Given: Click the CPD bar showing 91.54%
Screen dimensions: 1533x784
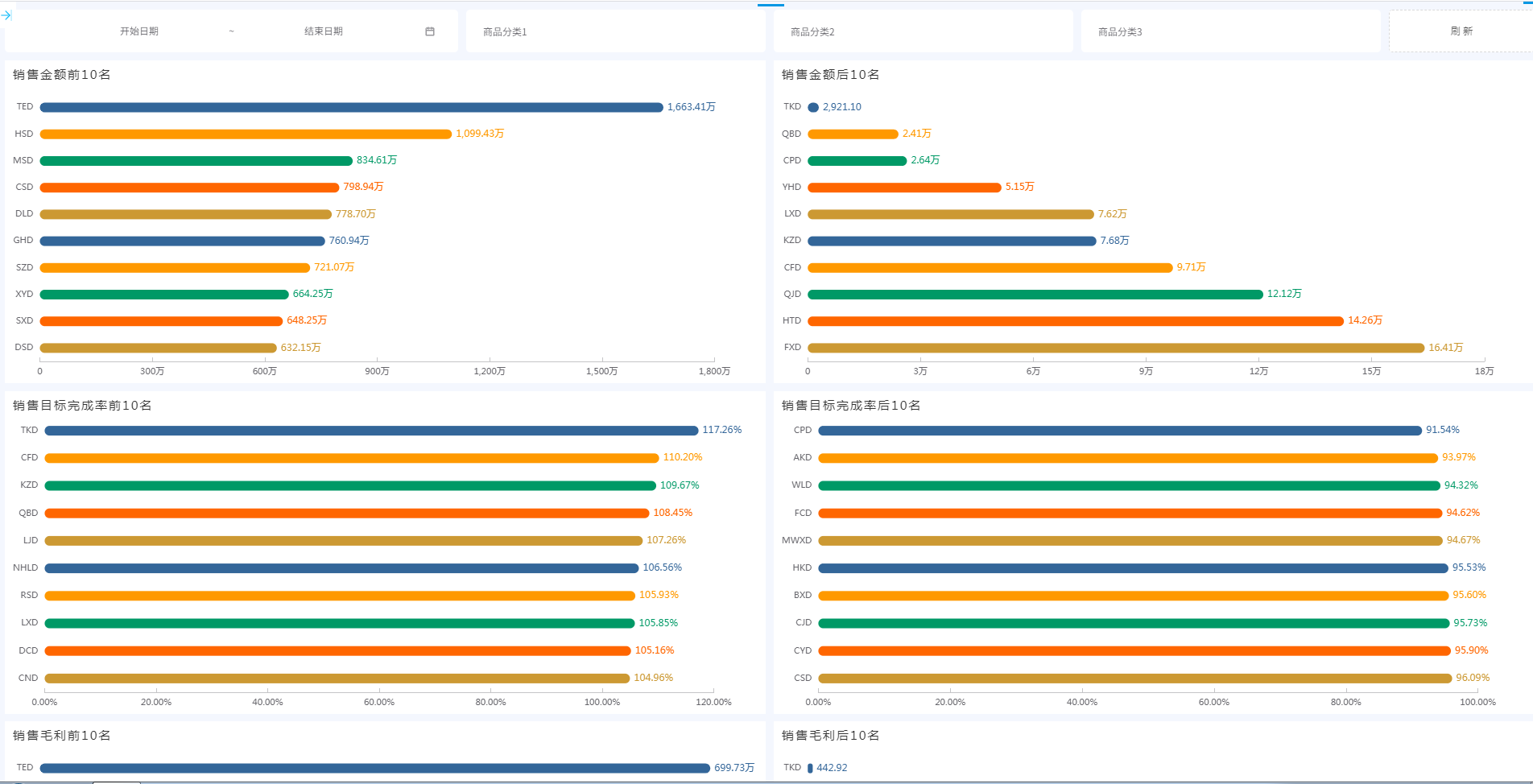Looking at the screenshot, I should pos(1119,431).
